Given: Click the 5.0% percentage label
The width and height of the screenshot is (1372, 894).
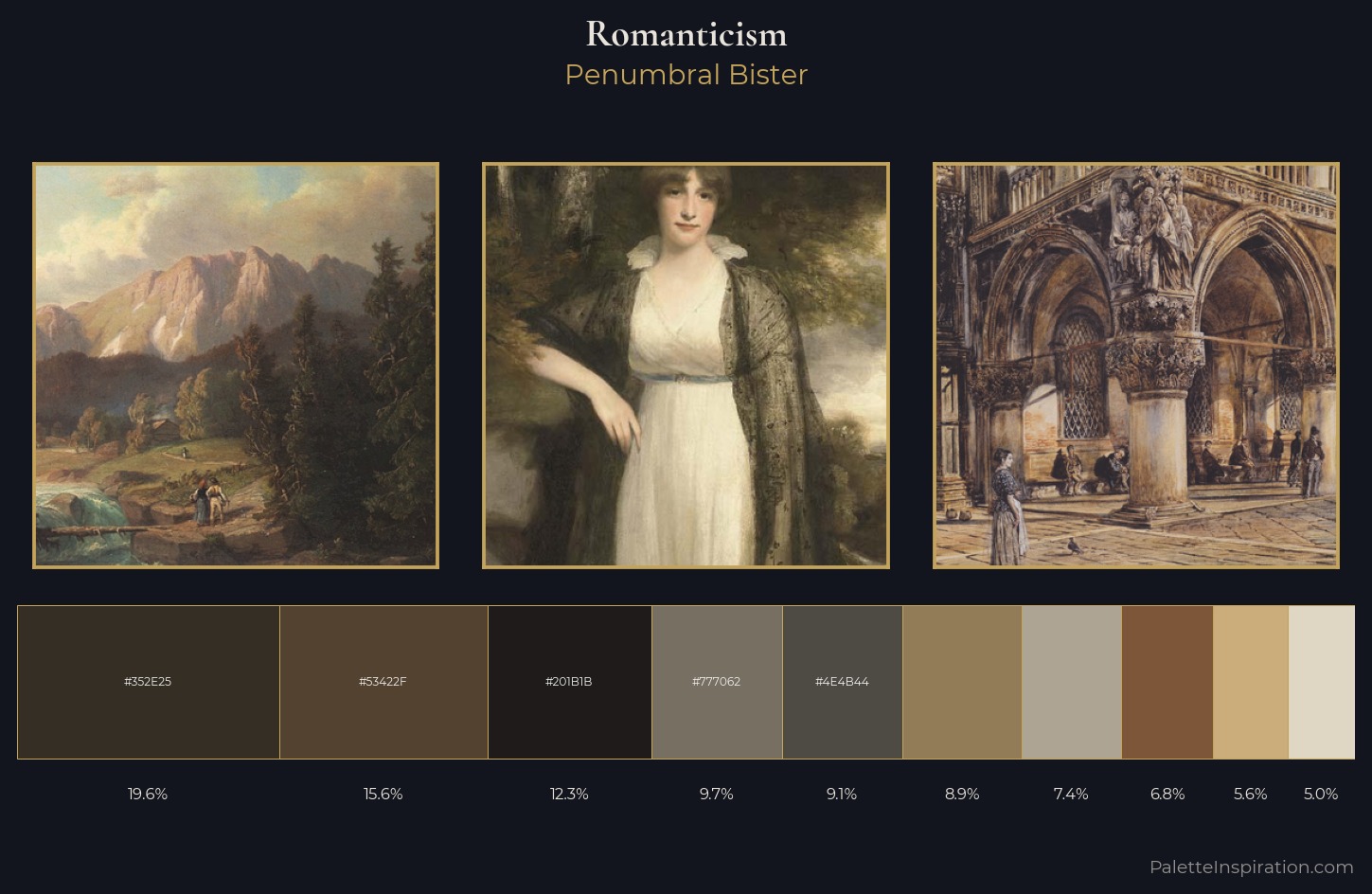Looking at the screenshot, I should (x=1321, y=794).
